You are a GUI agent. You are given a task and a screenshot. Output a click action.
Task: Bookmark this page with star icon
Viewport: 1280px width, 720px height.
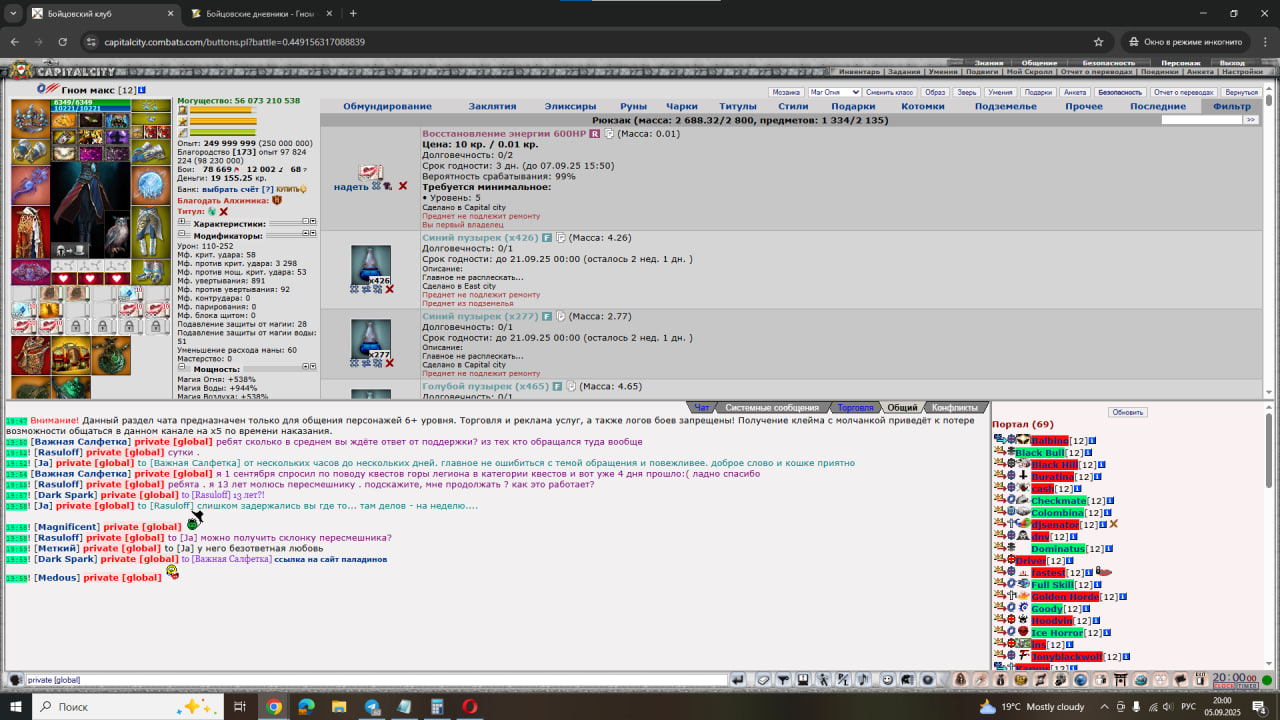click(x=1098, y=42)
